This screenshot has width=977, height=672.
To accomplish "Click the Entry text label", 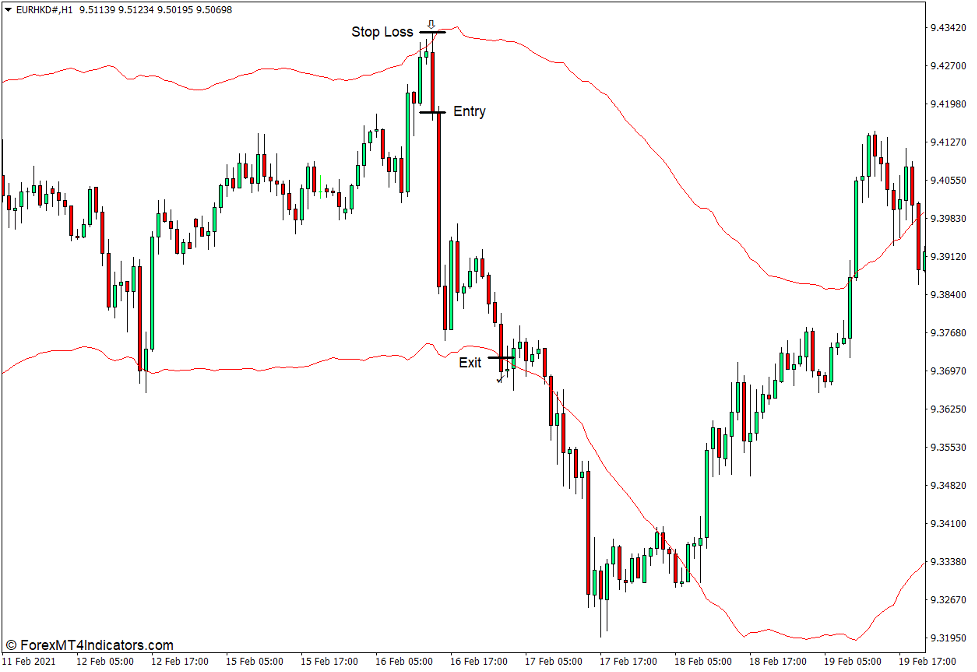I will pyautogui.click(x=469, y=111).
